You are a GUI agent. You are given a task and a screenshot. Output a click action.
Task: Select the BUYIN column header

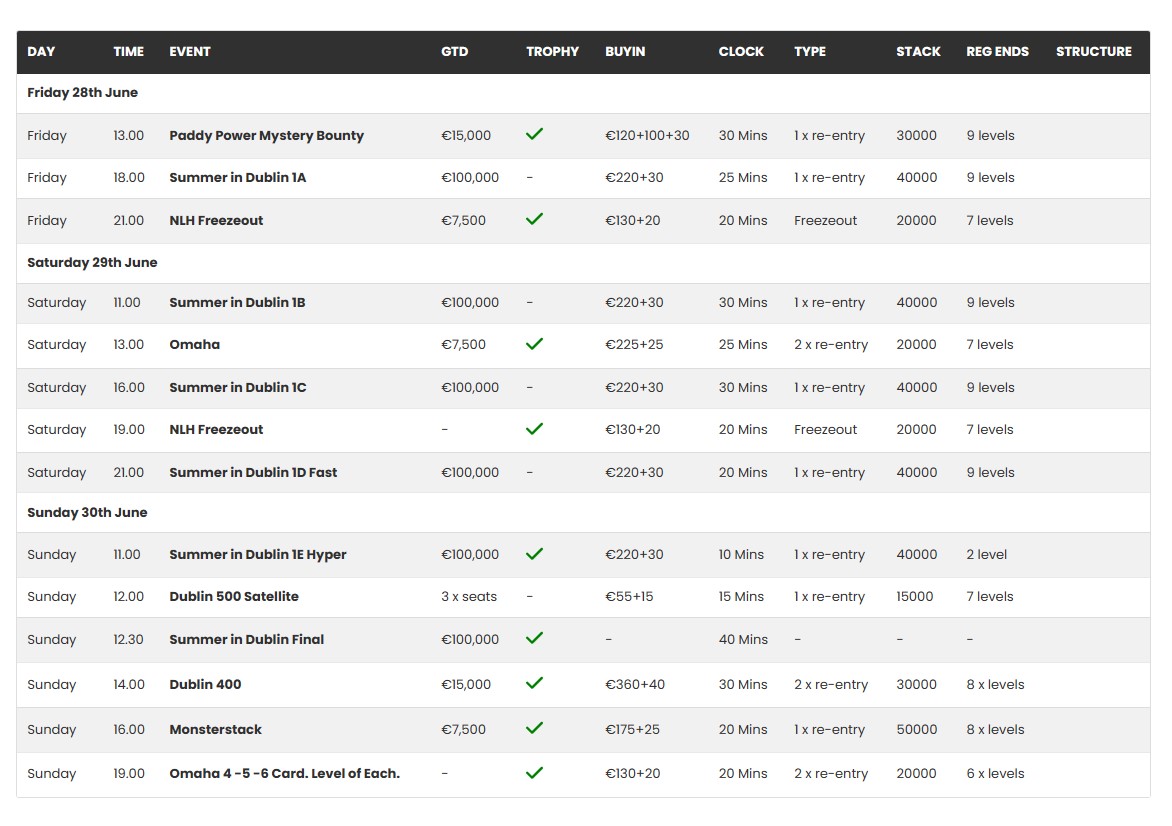[625, 52]
